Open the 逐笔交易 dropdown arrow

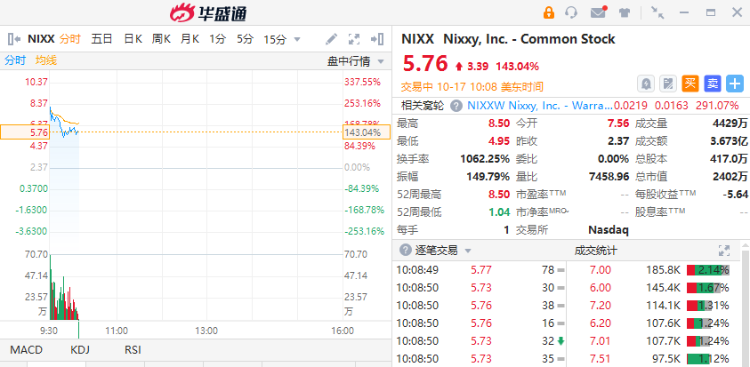click(x=468, y=251)
